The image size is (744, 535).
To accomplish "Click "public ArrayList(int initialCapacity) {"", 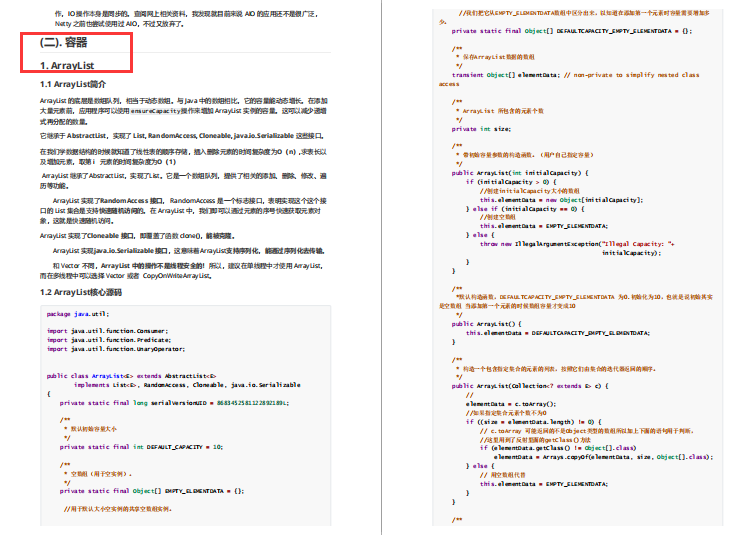I will click(x=520, y=173).
